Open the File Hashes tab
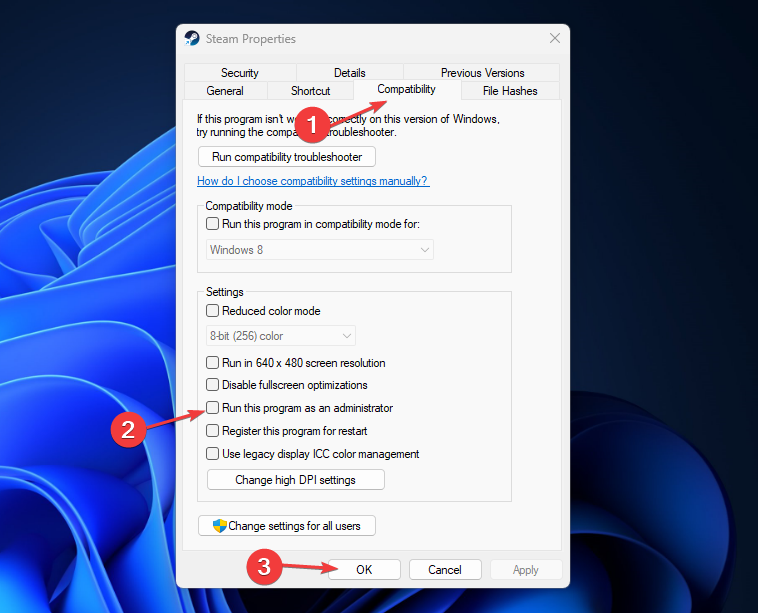 coord(510,91)
